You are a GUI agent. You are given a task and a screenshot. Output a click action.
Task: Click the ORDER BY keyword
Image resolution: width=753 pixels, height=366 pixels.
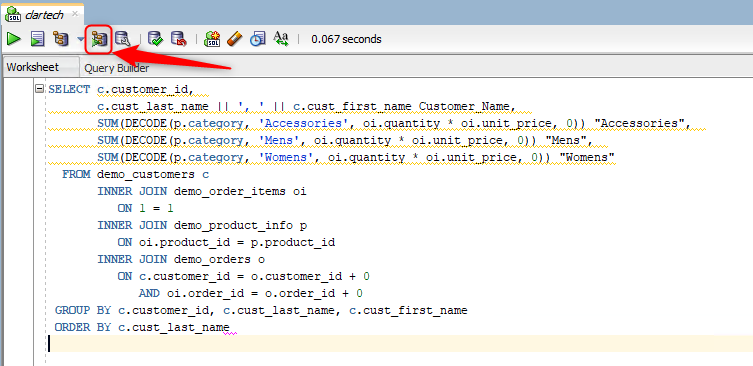[x=83, y=328]
